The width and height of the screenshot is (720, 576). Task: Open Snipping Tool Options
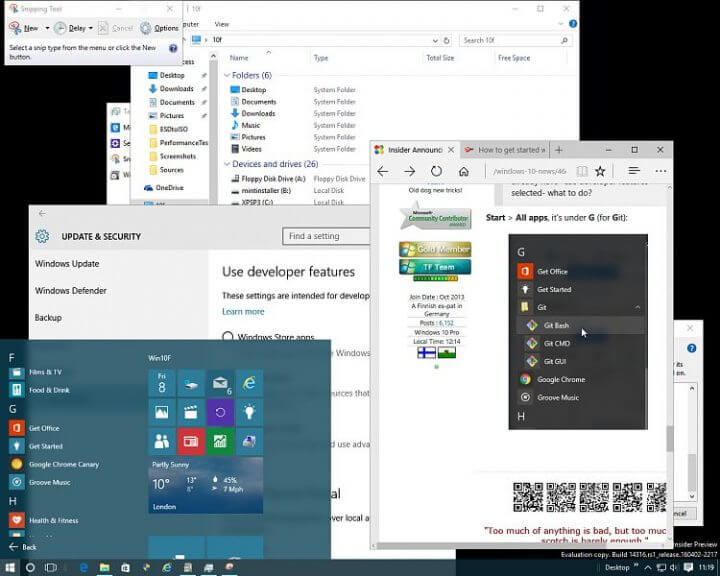pyautogui.click(x=159, y=28)
